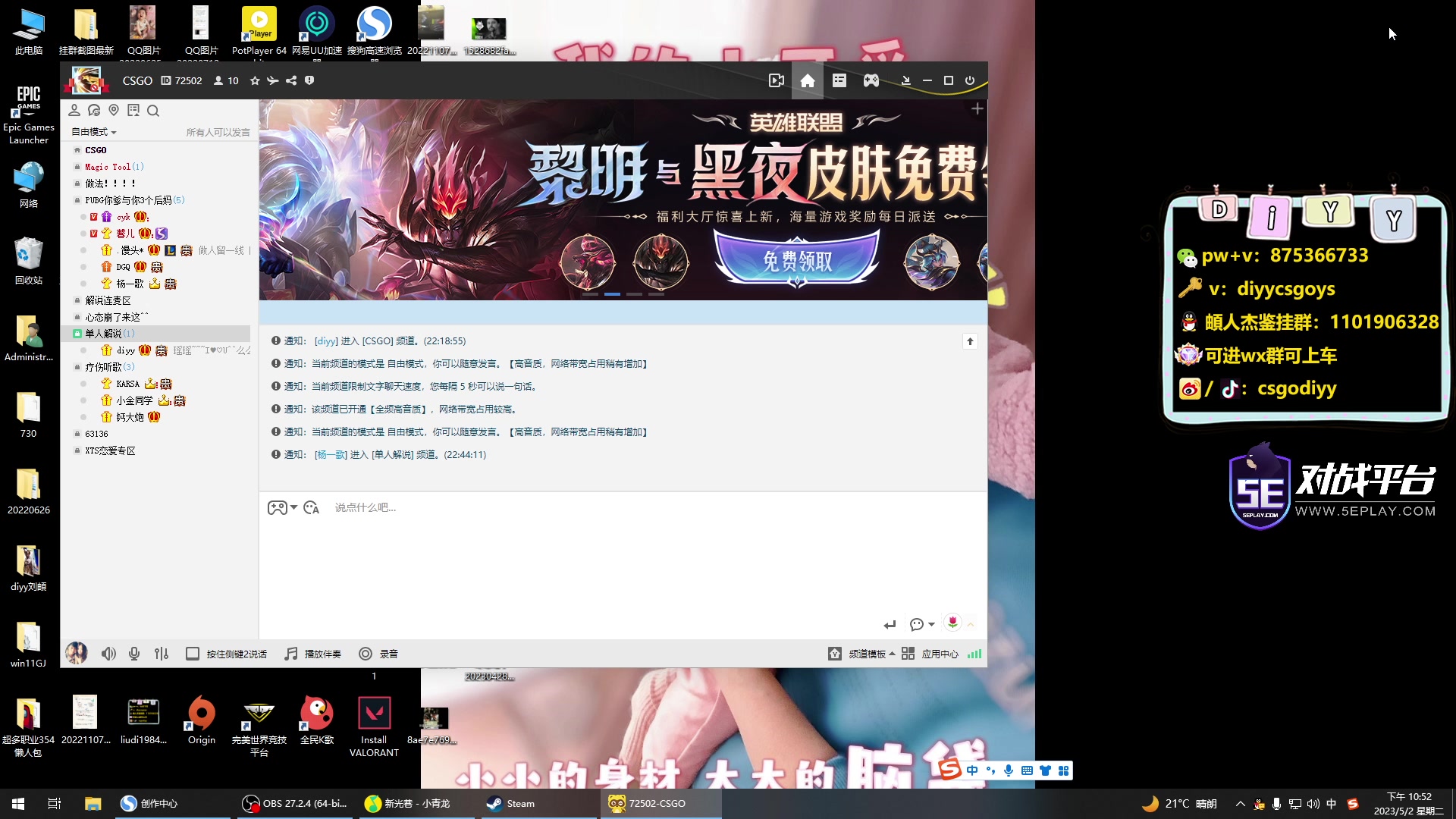
Task: Switch to the channel home tab
Action: click(808, 80)
